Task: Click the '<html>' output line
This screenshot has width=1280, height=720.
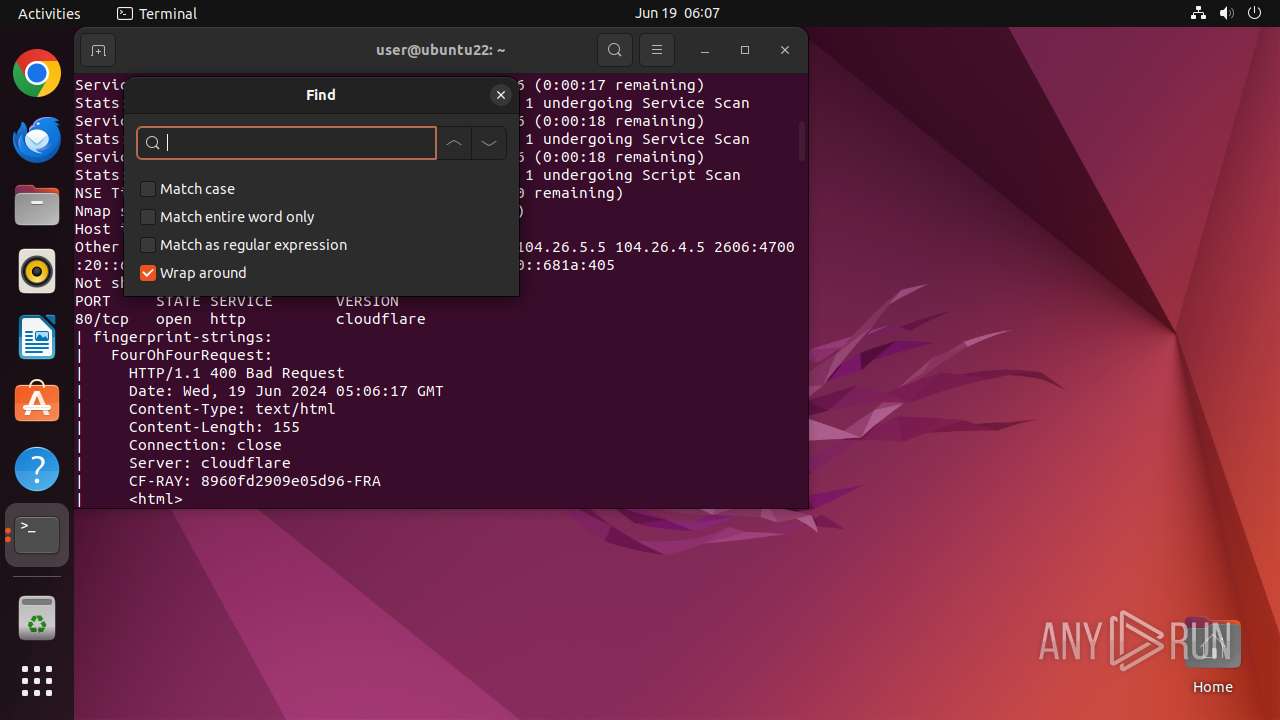Action: pyautogui.click(x=156, y=499)
